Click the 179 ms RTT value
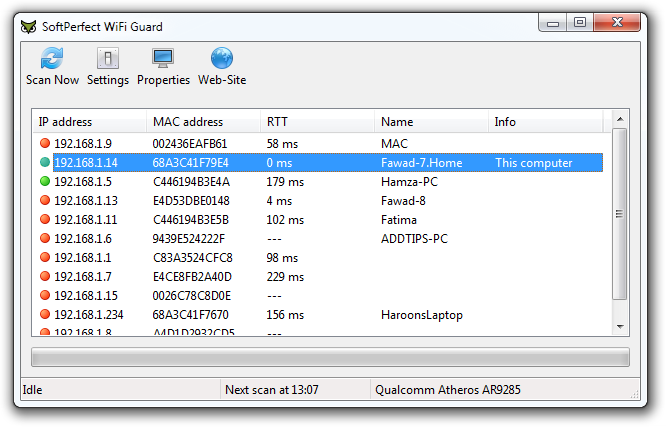The image size is (666, 427). [285, 182]
